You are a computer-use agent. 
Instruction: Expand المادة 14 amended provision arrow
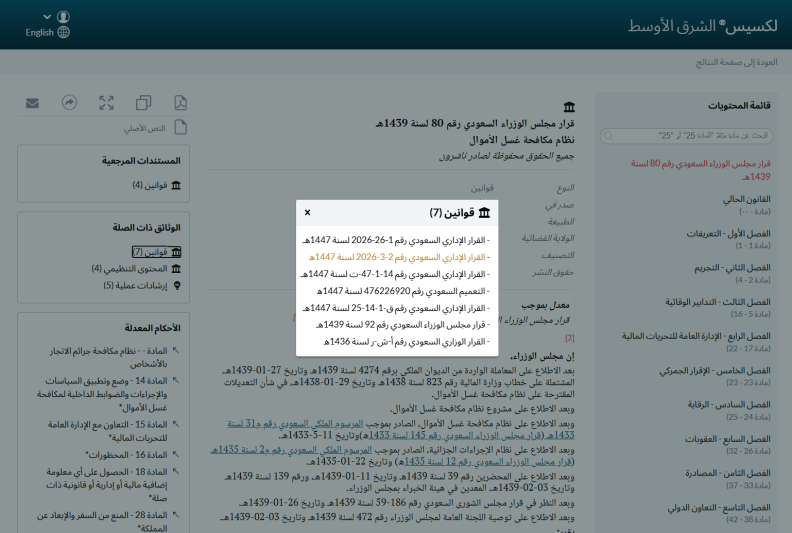(176, 380)
